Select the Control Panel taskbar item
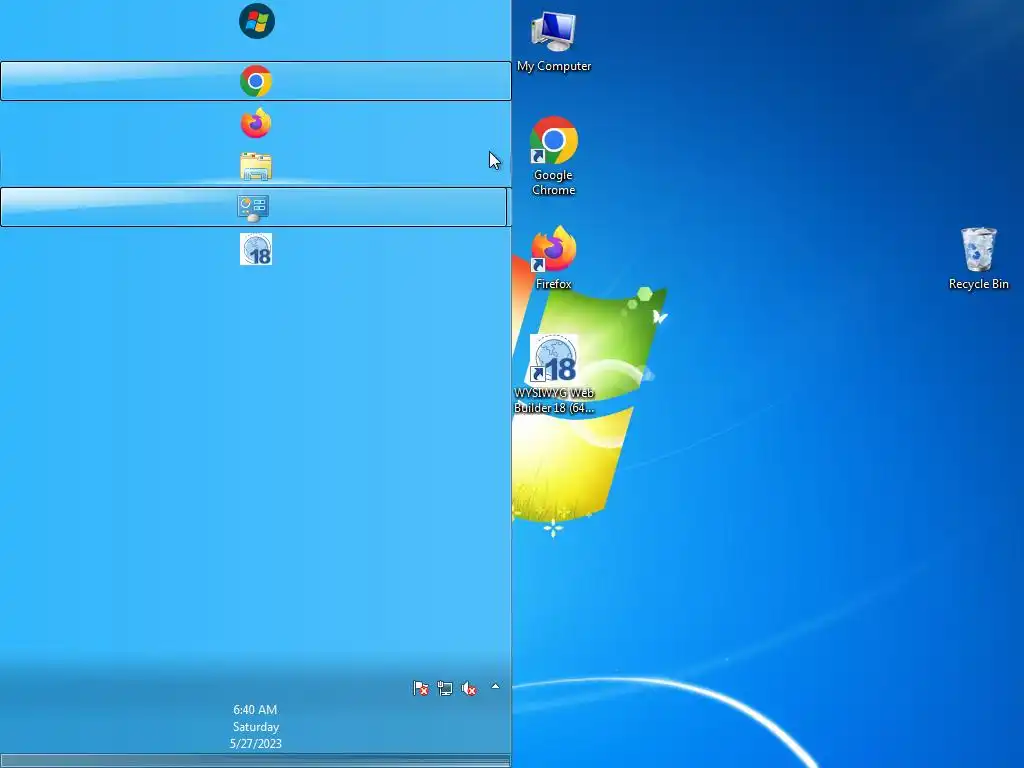 253,207
